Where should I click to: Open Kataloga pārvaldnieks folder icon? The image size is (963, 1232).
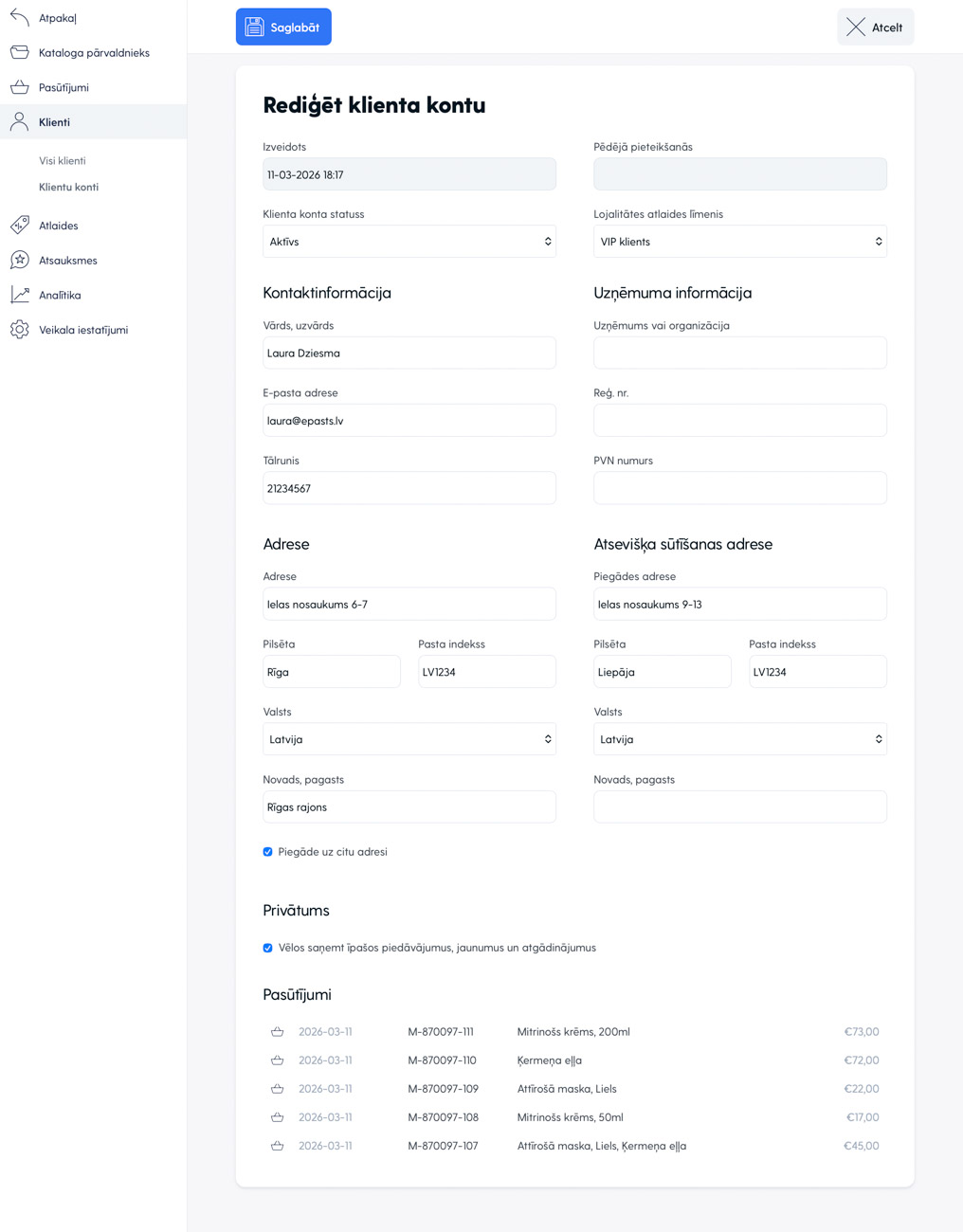(x=20, y=52)
